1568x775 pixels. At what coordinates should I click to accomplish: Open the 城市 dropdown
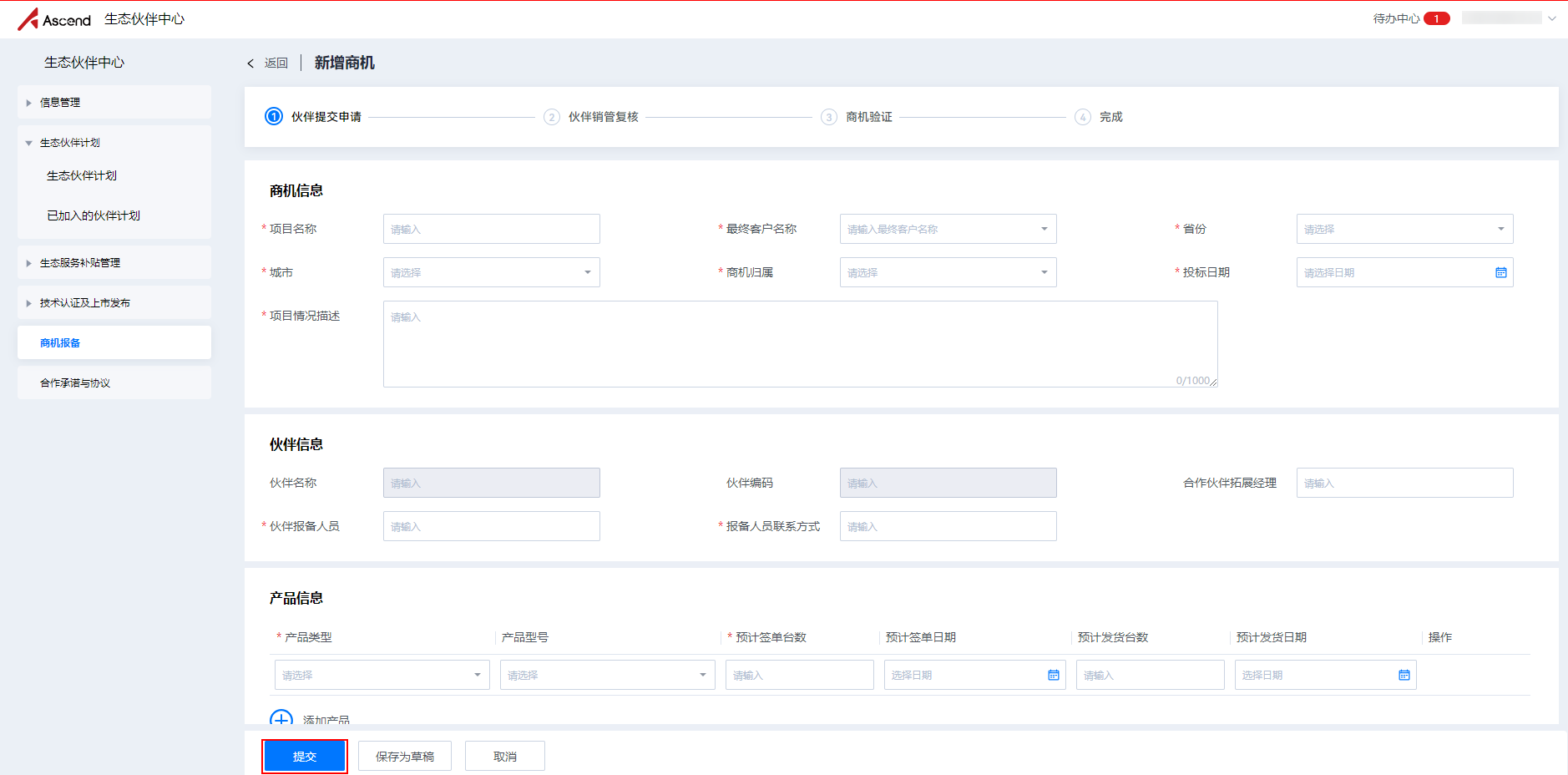tap(491, 272)
